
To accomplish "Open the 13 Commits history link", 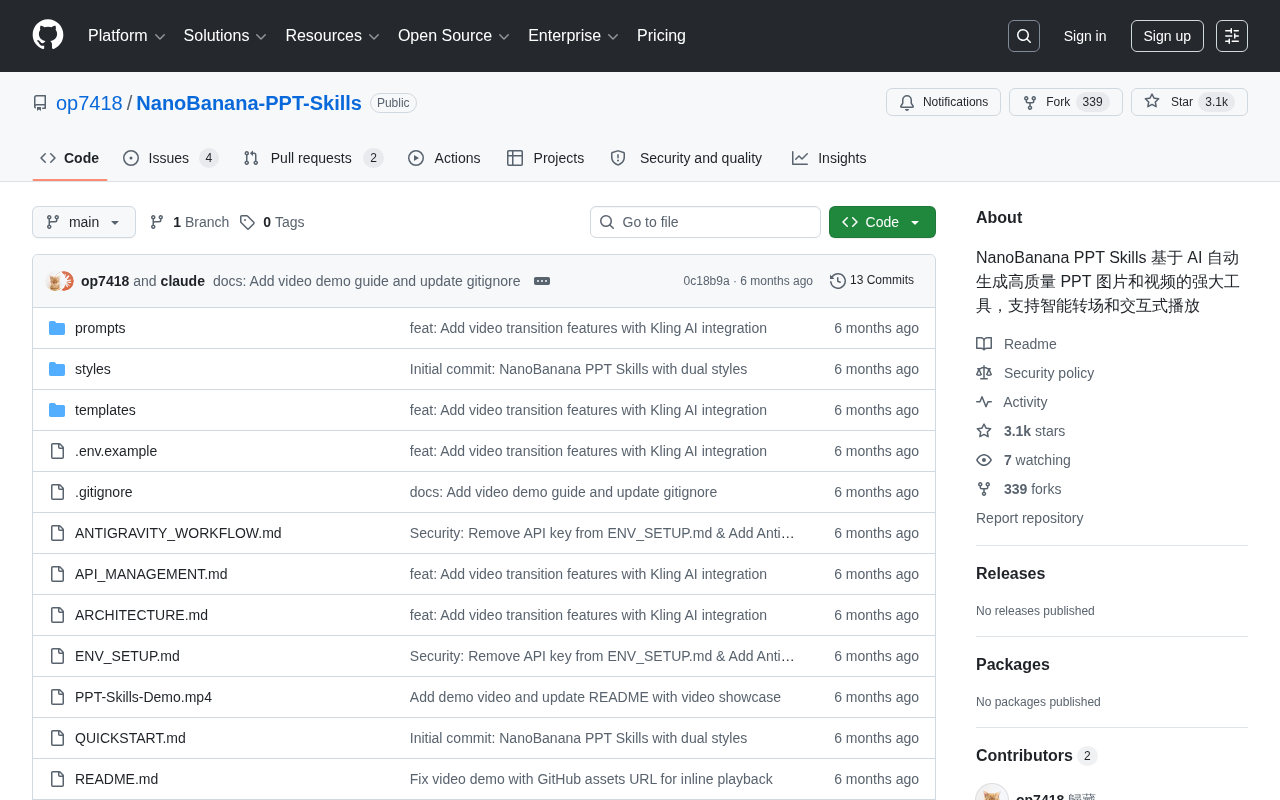I will tap(872, 281).
